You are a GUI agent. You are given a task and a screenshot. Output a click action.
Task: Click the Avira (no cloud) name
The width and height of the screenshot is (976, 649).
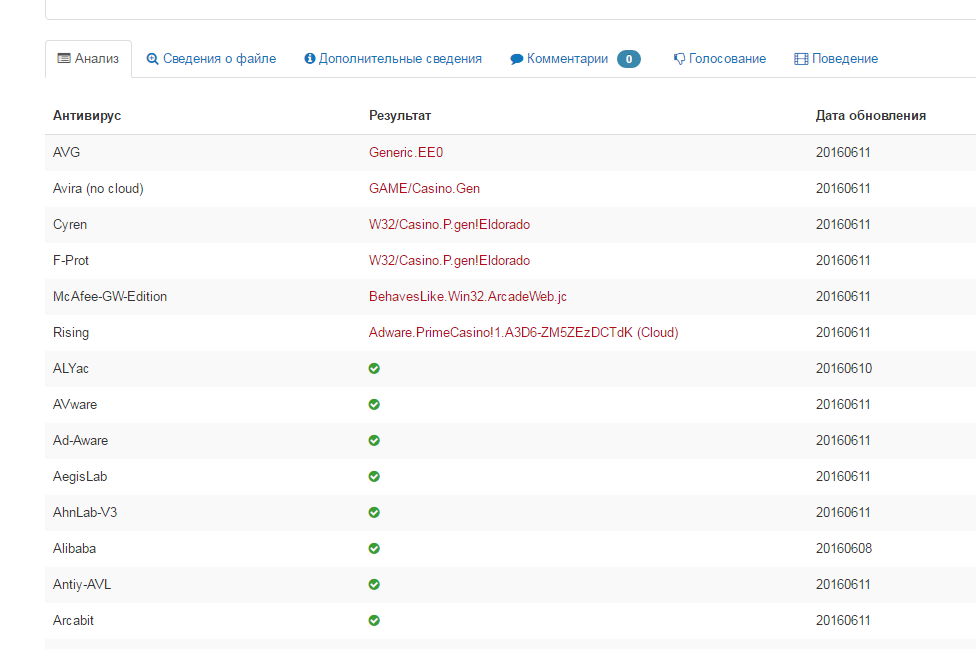pos(98,189)
